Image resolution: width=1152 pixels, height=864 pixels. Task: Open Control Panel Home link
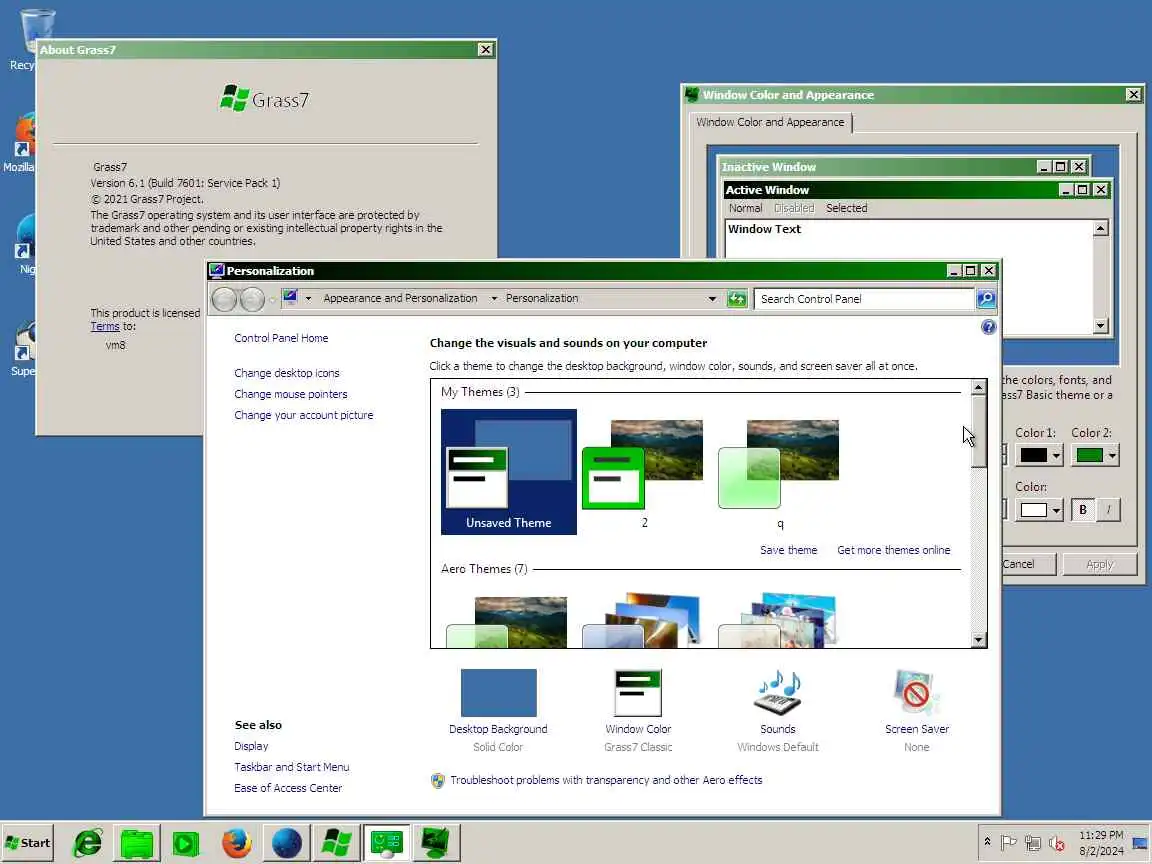281,338
